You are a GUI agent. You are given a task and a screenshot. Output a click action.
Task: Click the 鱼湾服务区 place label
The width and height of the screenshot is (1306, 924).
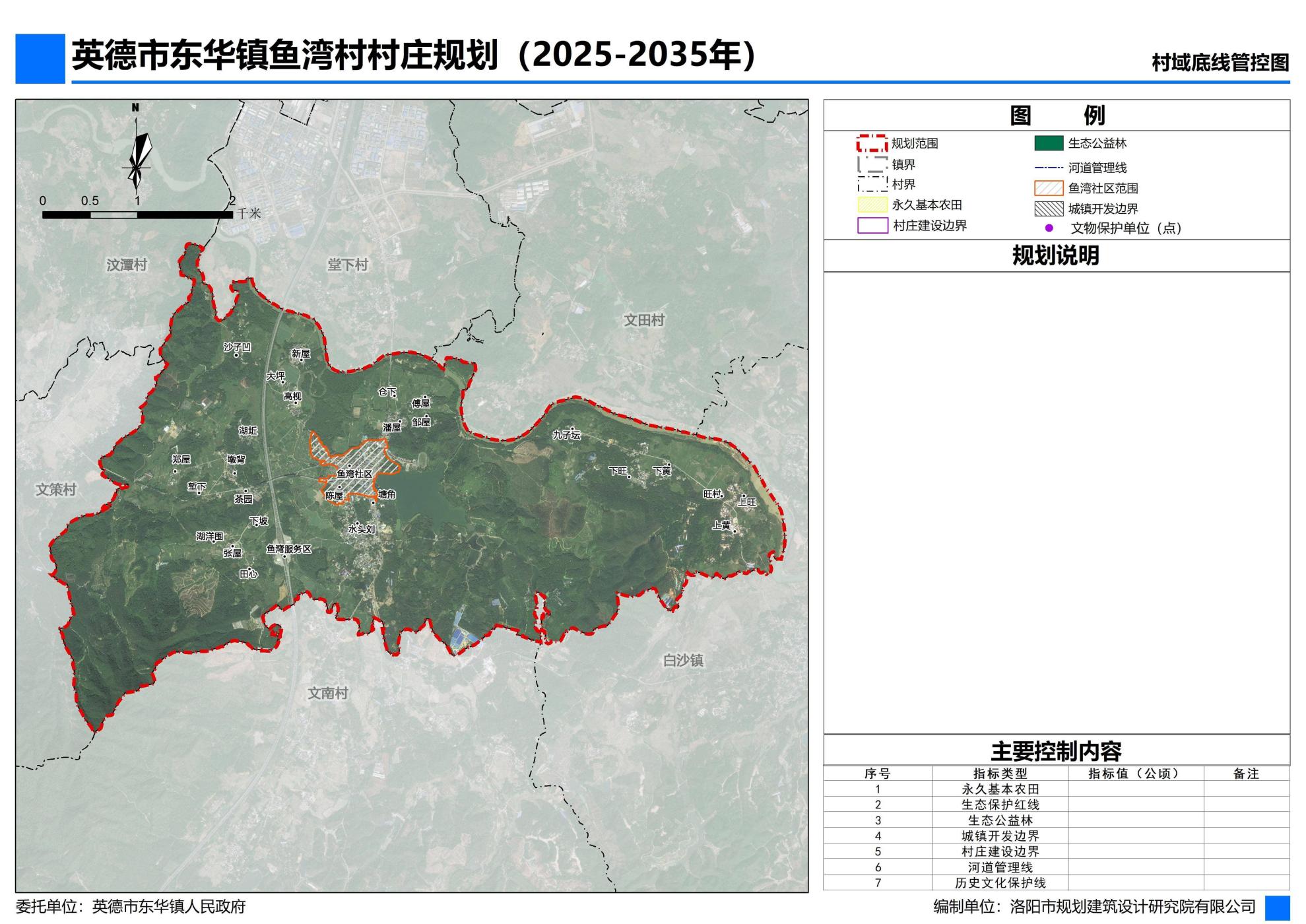click(x=288, y=548)
